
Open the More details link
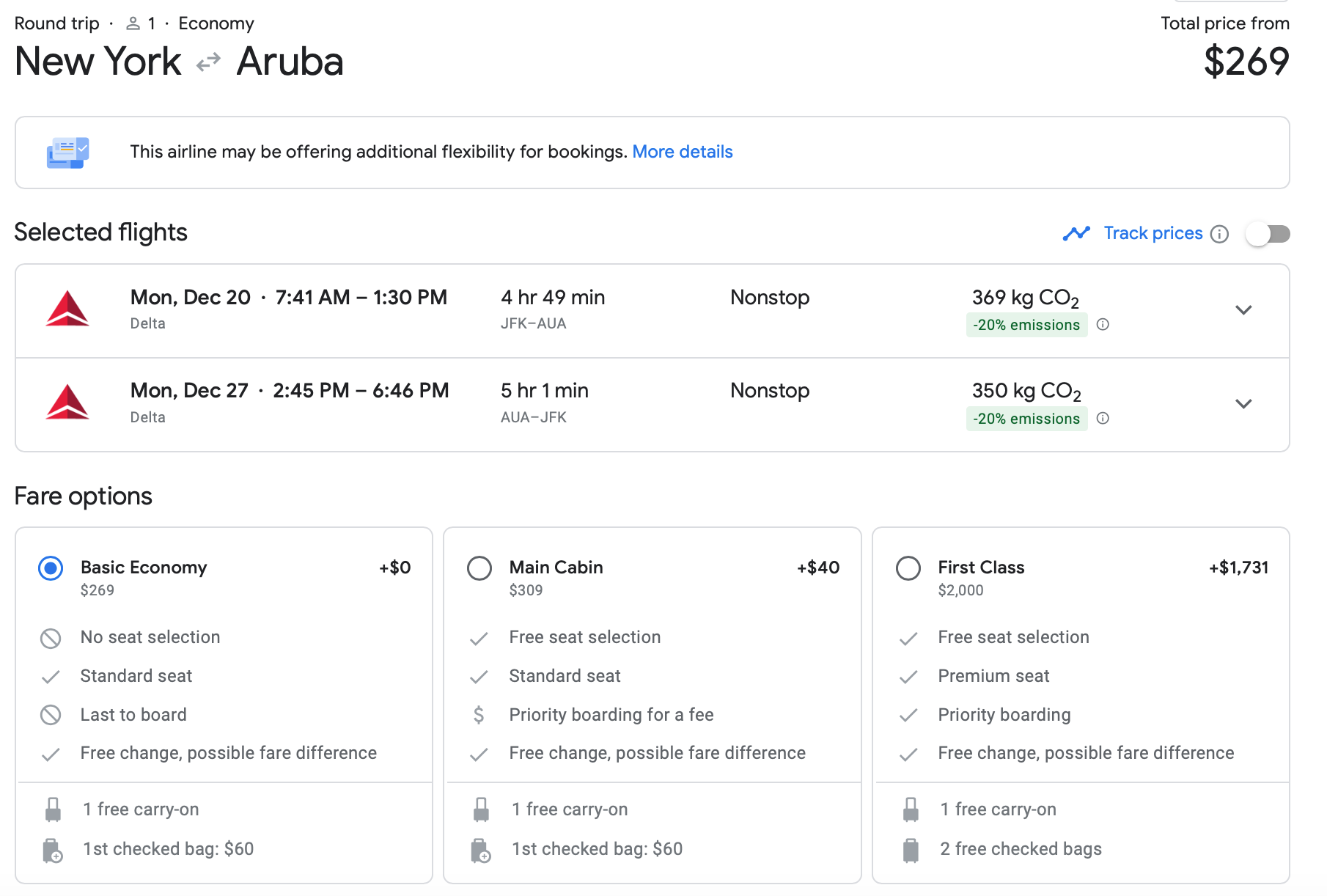683,152
